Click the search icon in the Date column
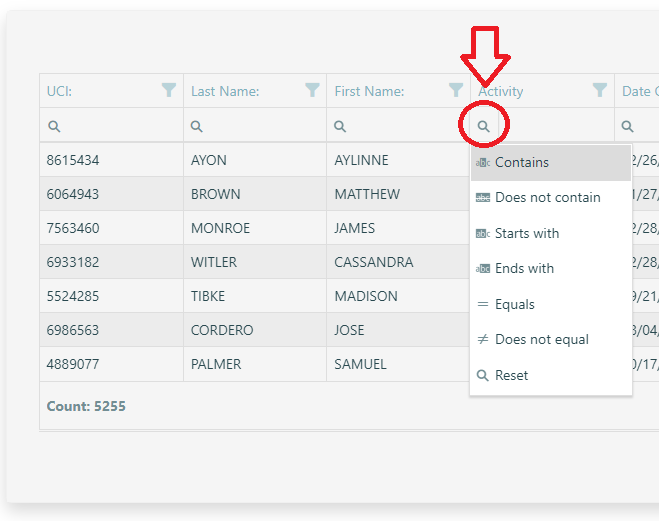The image size is (659, 521). tap(627, 126)
